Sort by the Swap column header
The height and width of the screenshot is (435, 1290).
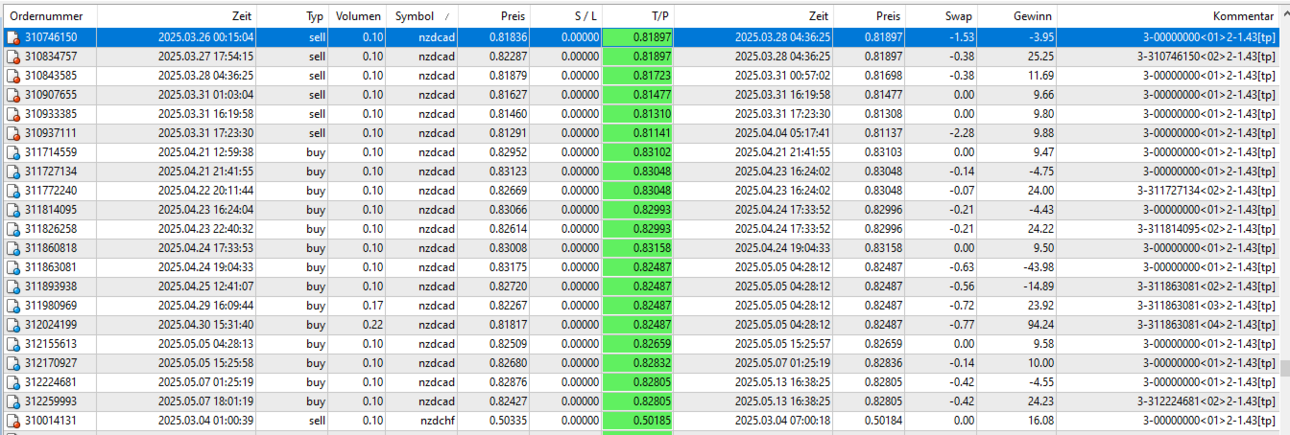[942, 17]
